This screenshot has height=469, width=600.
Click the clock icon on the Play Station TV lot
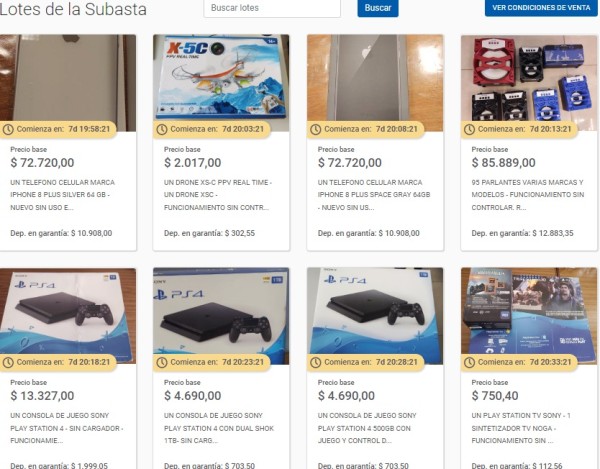pos(470,362)
